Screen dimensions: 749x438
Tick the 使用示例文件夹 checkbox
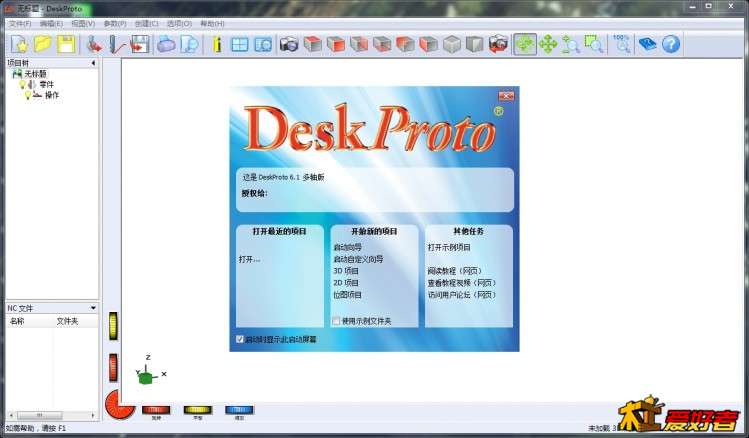click(x=336, y=321)
